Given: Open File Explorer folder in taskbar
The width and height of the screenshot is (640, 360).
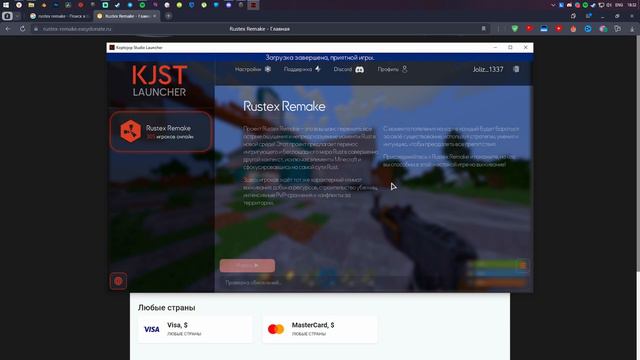Looking at the screenshot, I should click(31, 5).
